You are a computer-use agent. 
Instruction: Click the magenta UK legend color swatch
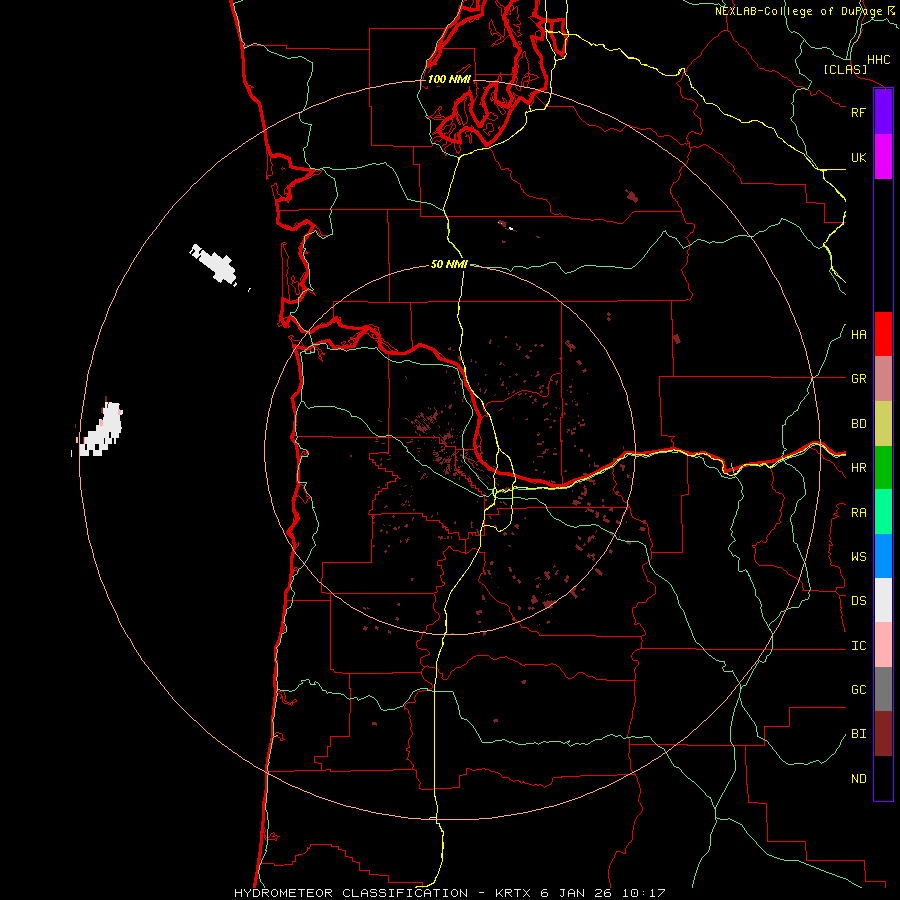pyautogui.click(x=883, y=157)
